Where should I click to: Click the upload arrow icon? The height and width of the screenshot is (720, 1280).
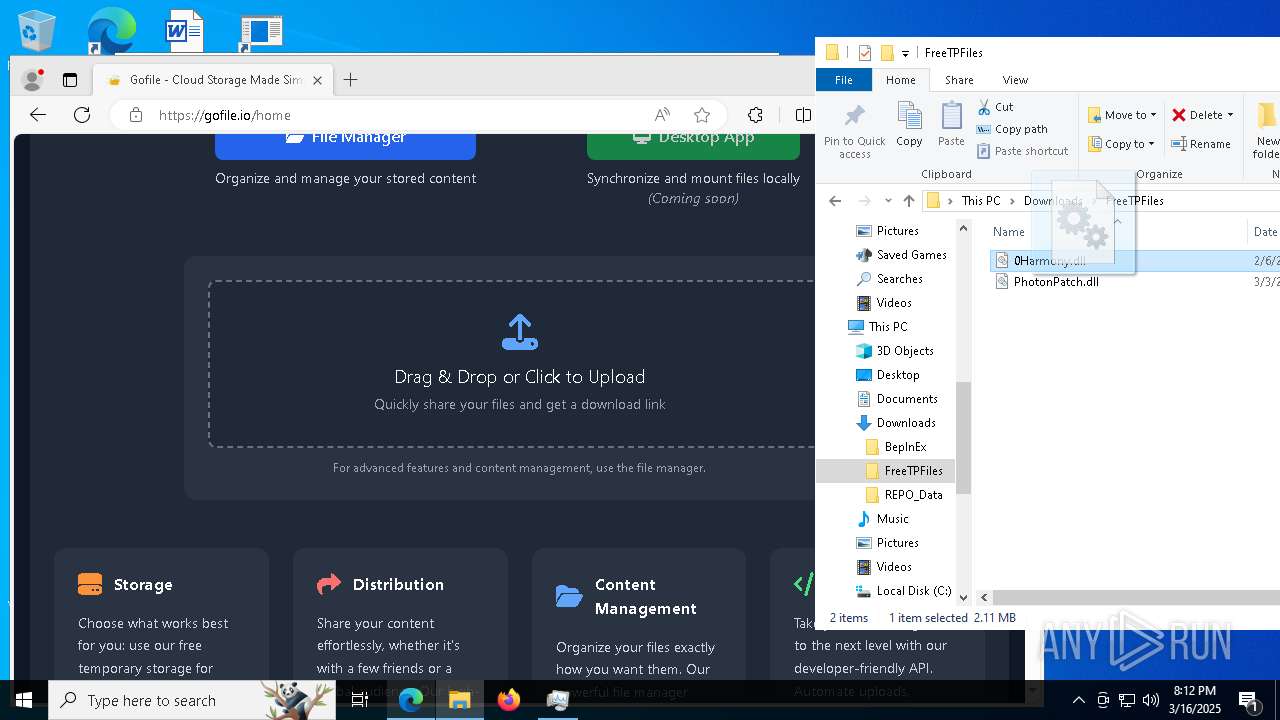click(520, 333)
